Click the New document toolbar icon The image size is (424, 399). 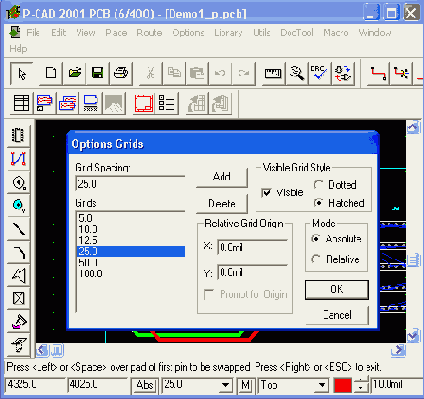coord(51,73)
